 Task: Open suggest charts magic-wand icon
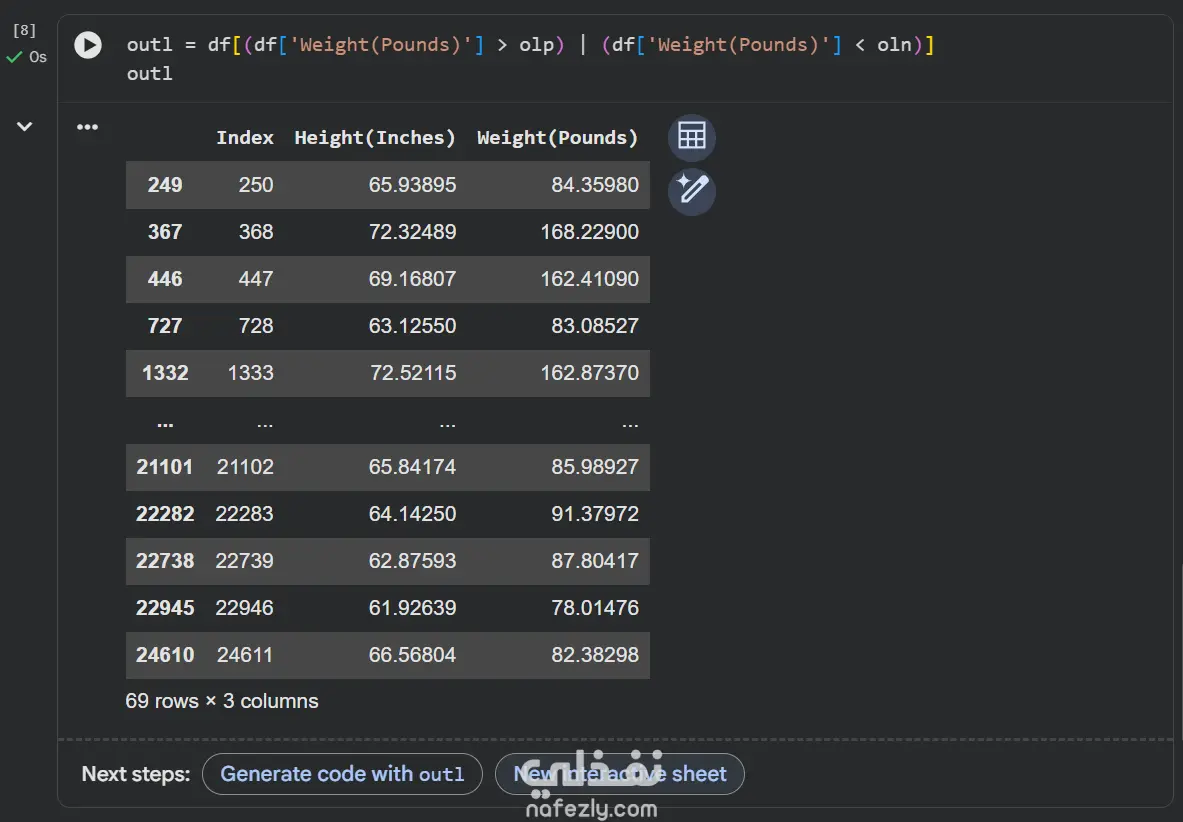coord(691,190)
